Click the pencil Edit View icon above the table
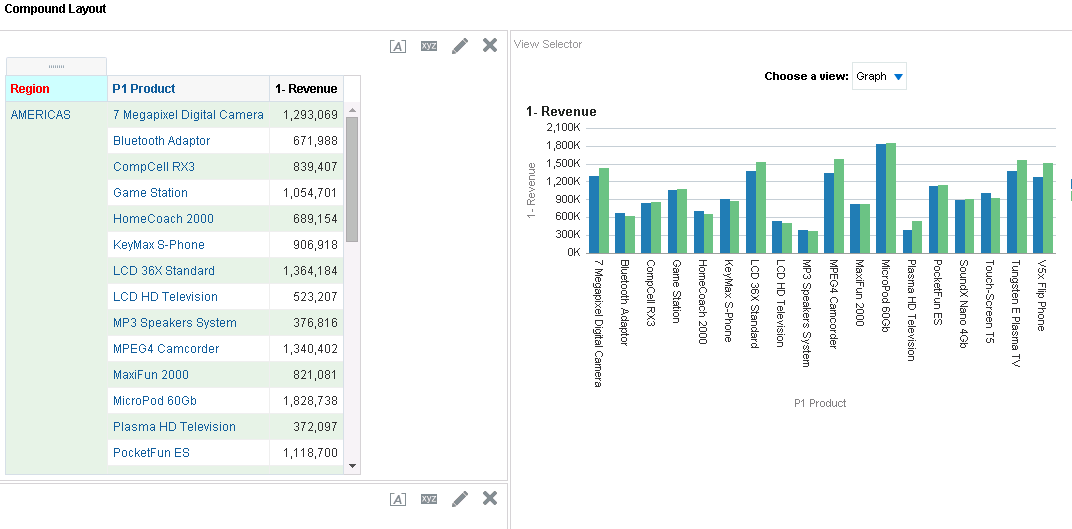The height and width of the screenshot is (529, 1072). click(460, 46)
